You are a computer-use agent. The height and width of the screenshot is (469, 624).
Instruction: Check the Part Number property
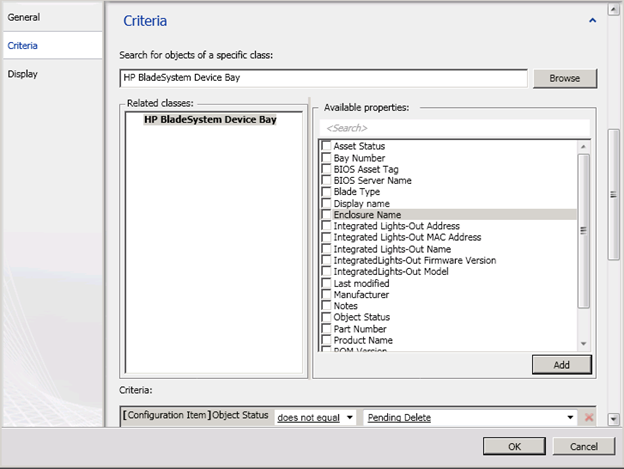[x=326, y=329]
